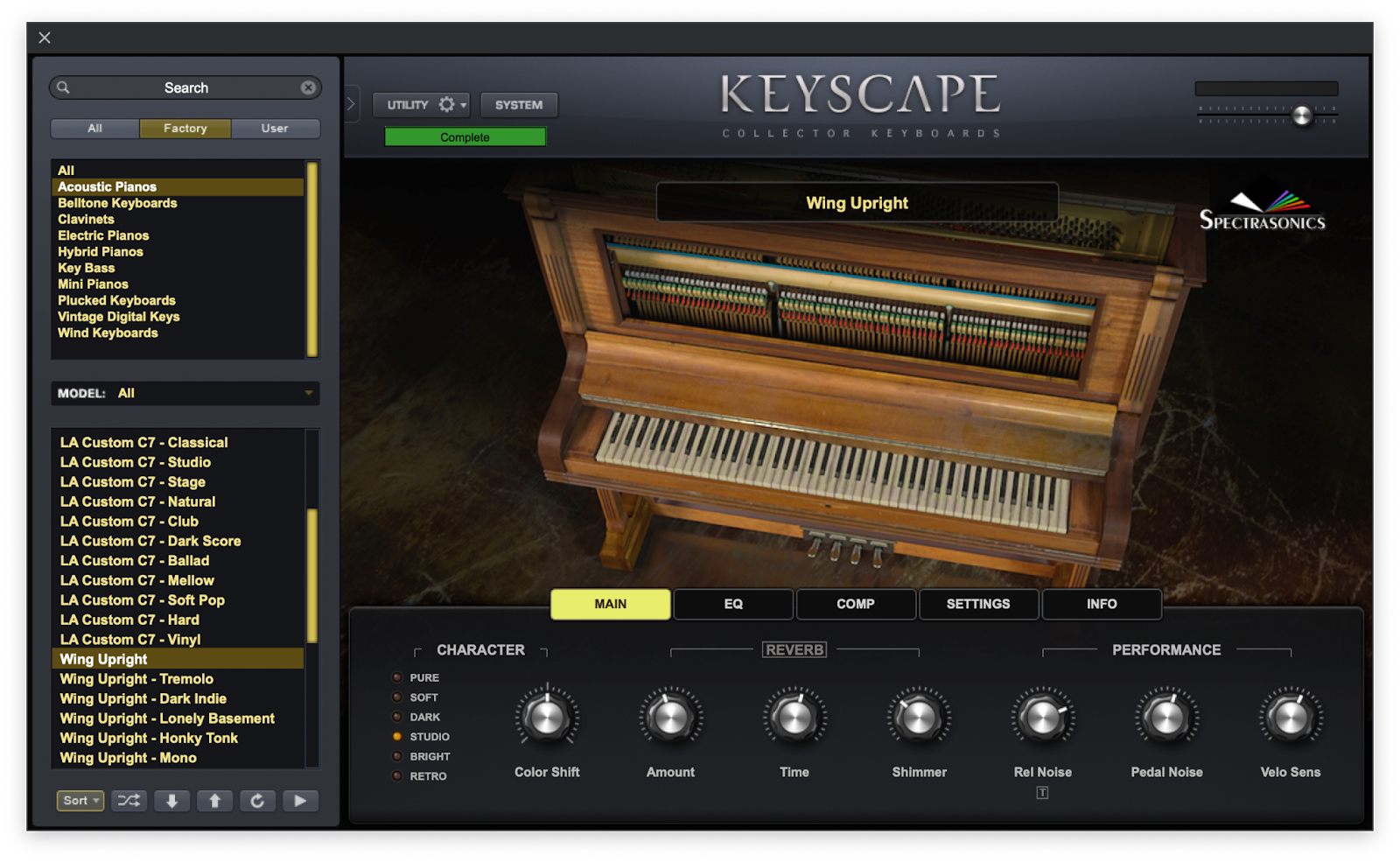The height and width of the screenshot is (862, 1400).
Task: Click the reverb Time knob
Action: (794, 718)
